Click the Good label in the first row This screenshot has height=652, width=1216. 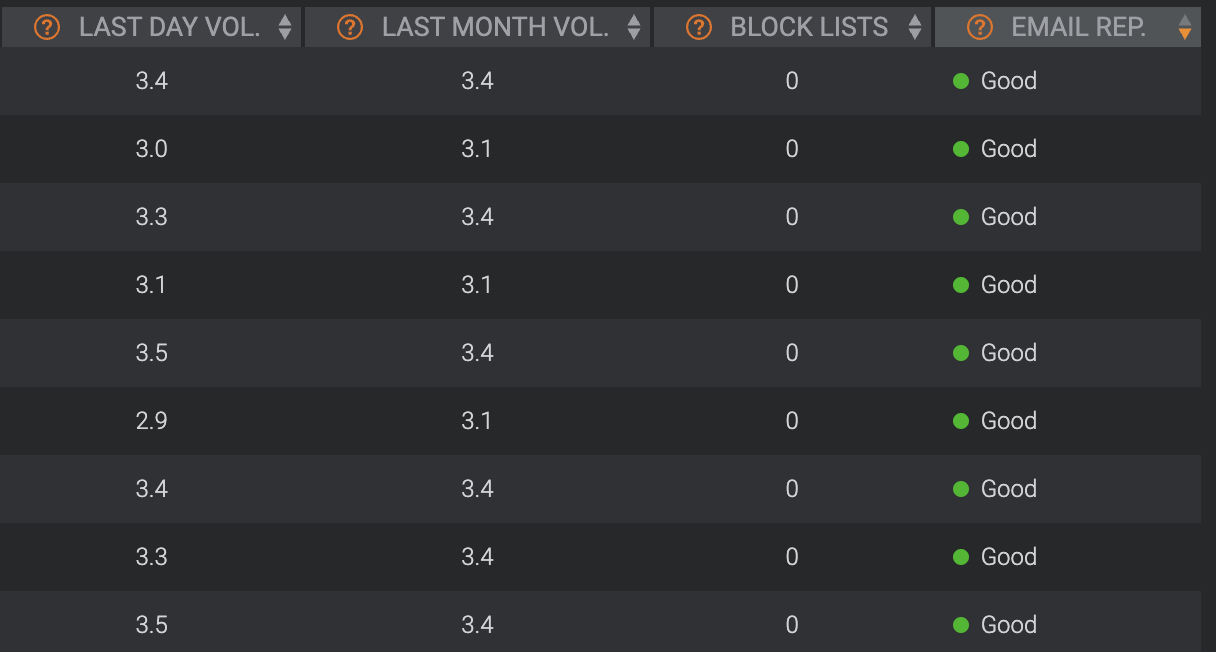point(1008,81)
